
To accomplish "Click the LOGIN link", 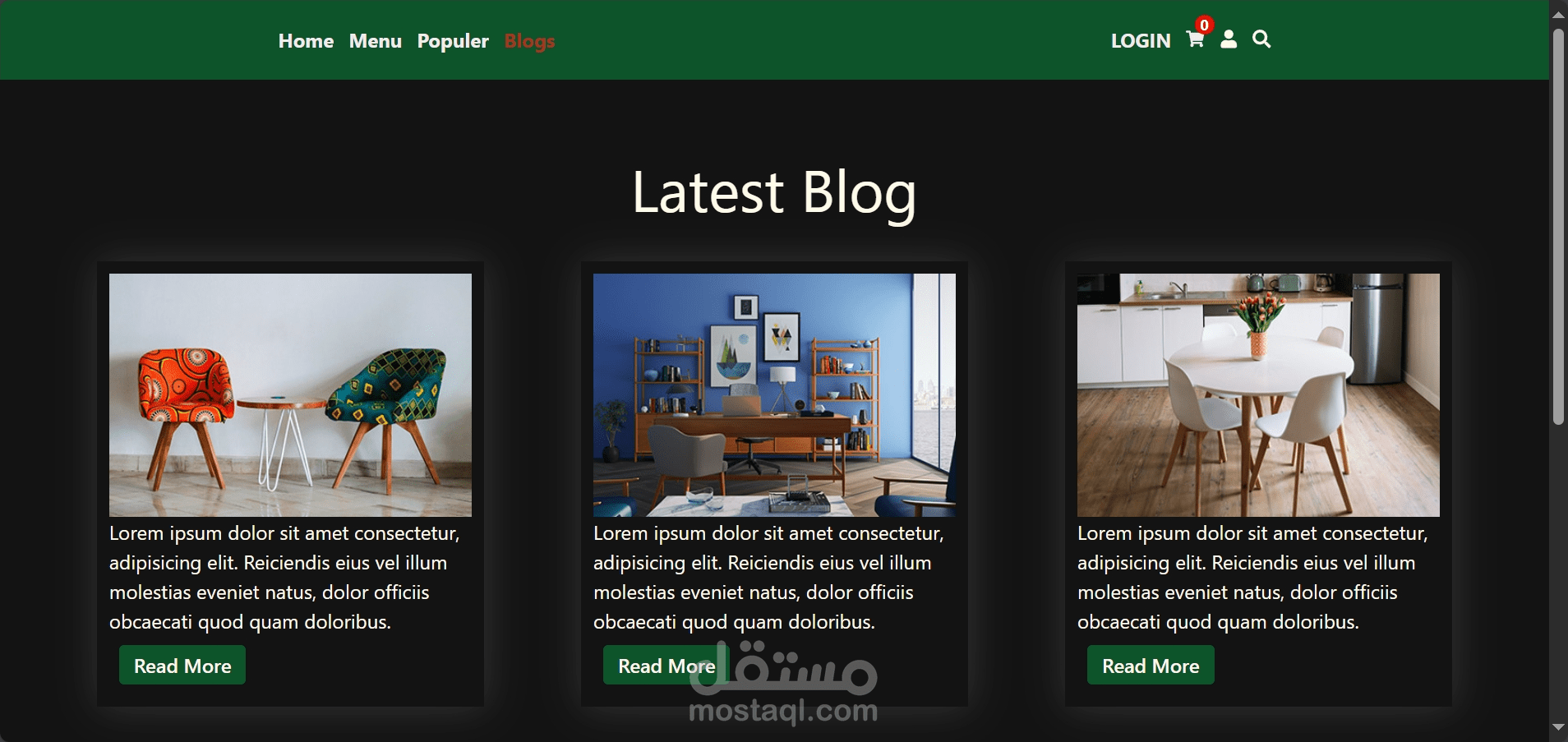I will [x=1141, y=41].
